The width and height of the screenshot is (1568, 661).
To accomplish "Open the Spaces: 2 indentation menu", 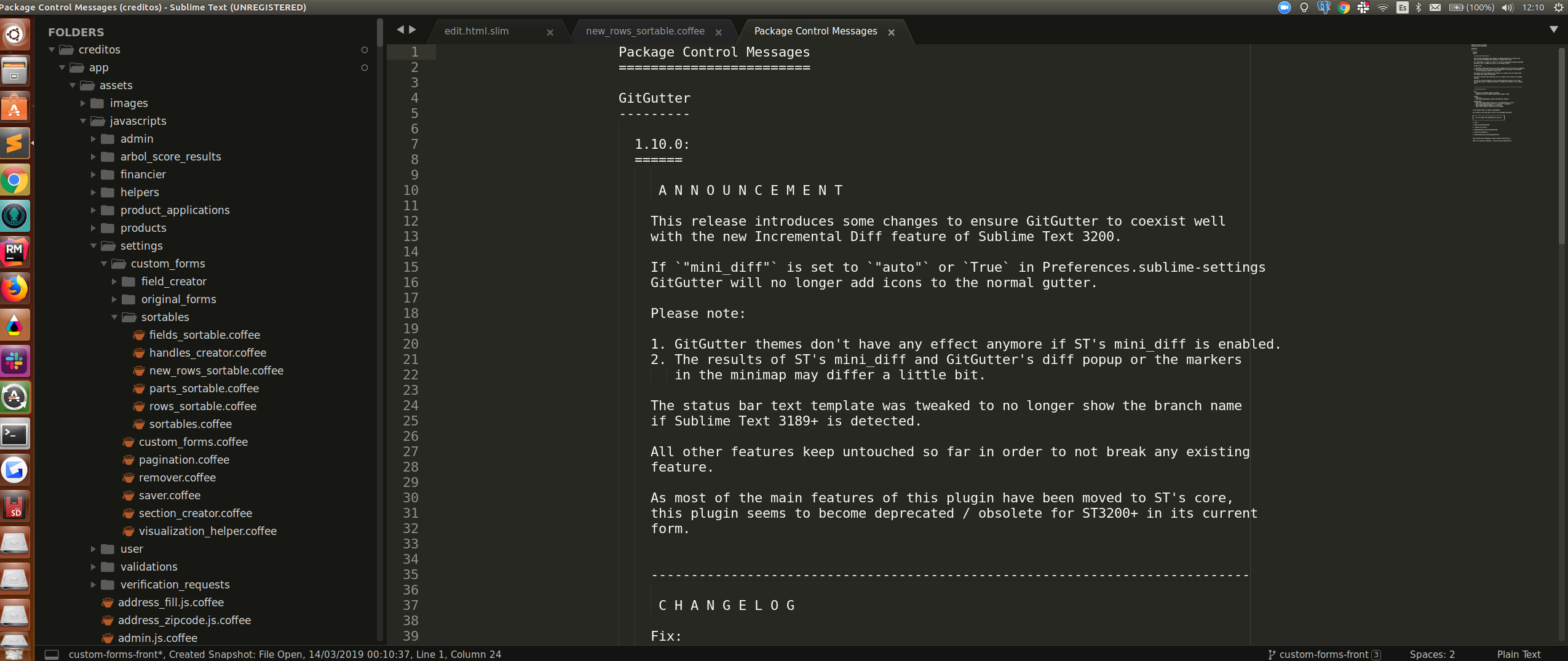I will coord(1432,654).
